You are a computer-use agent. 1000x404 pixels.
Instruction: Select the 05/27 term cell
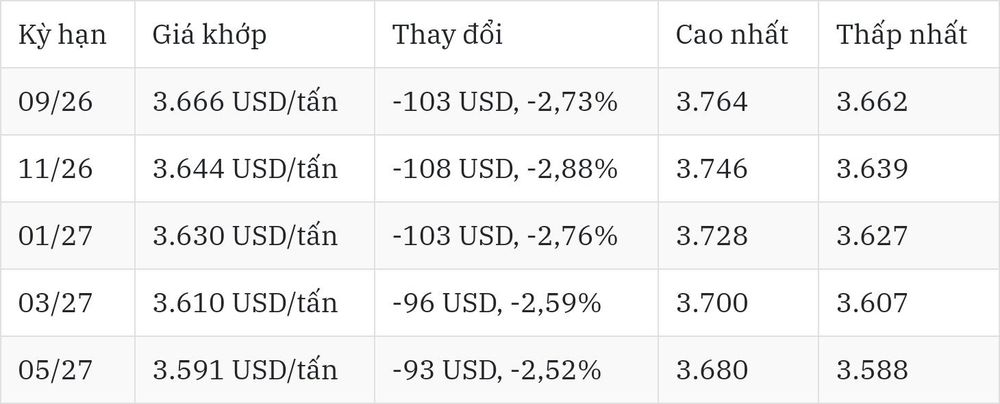click(55, 370)
